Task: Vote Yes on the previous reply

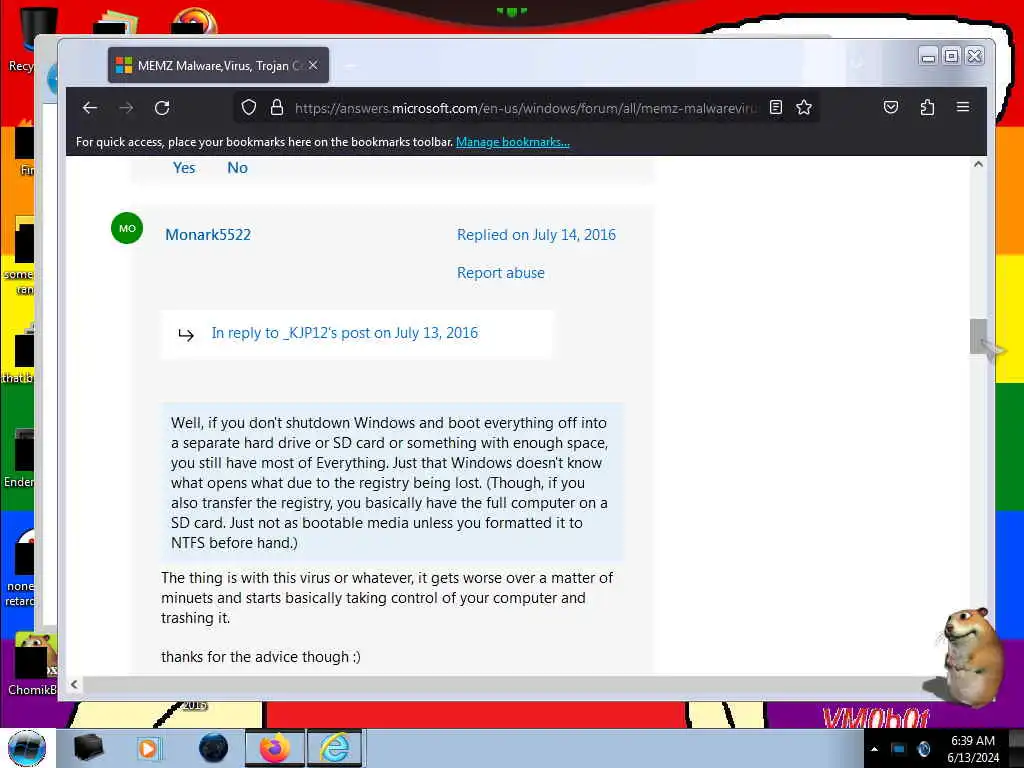Action: tap(184, 168)
